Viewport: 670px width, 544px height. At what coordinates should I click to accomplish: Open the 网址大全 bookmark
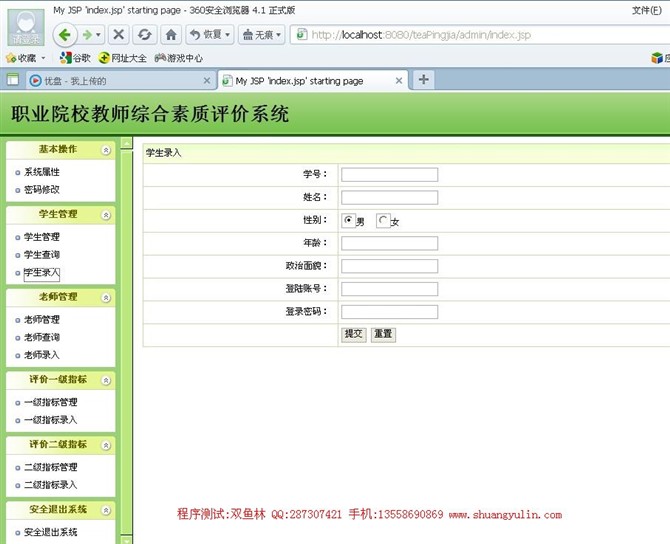click(x=122, y=58)
